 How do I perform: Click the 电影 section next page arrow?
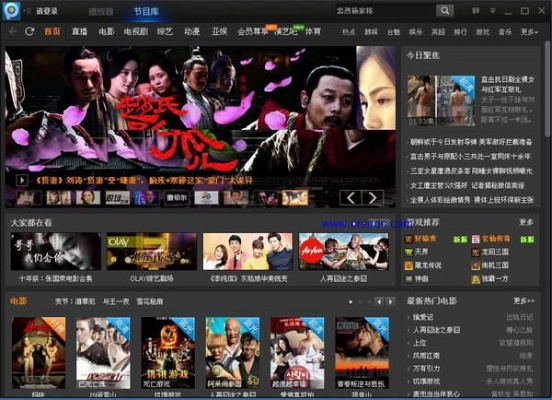click(x=390, y=302)
